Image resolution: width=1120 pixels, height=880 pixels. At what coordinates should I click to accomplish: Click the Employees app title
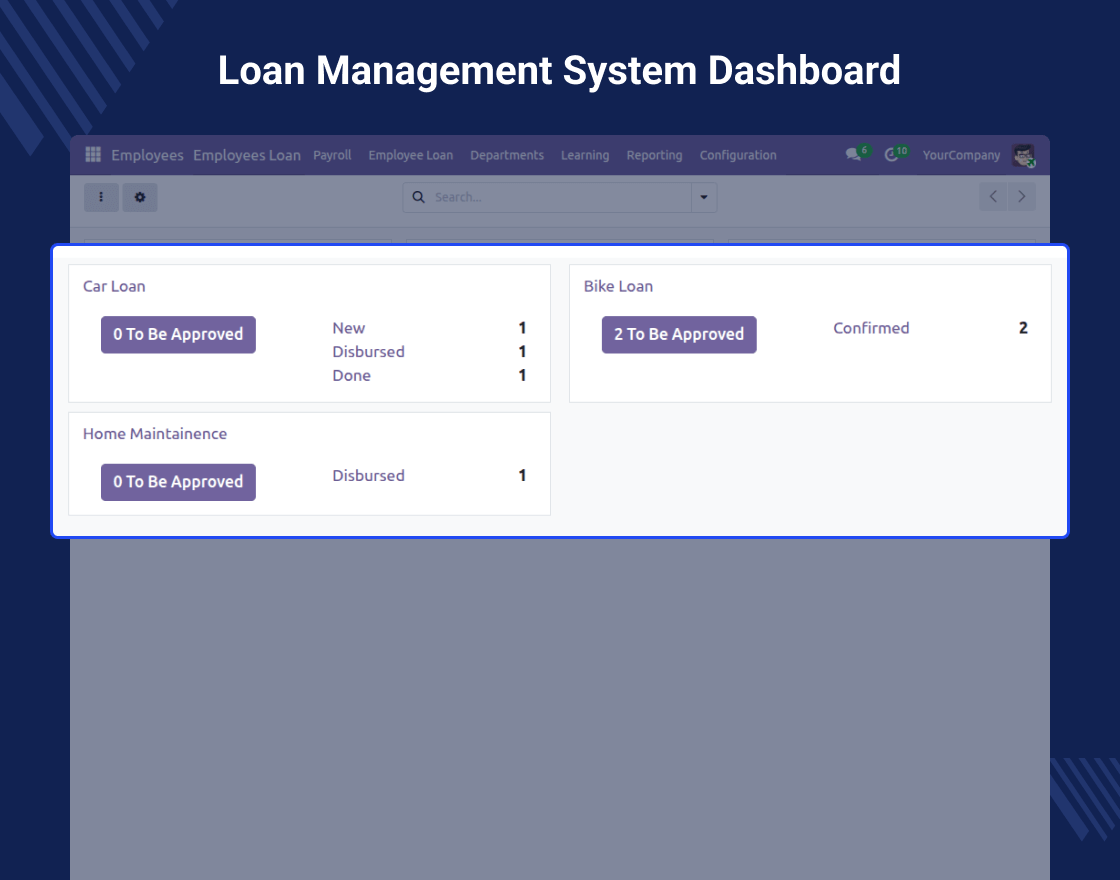[x=147, y=155]
